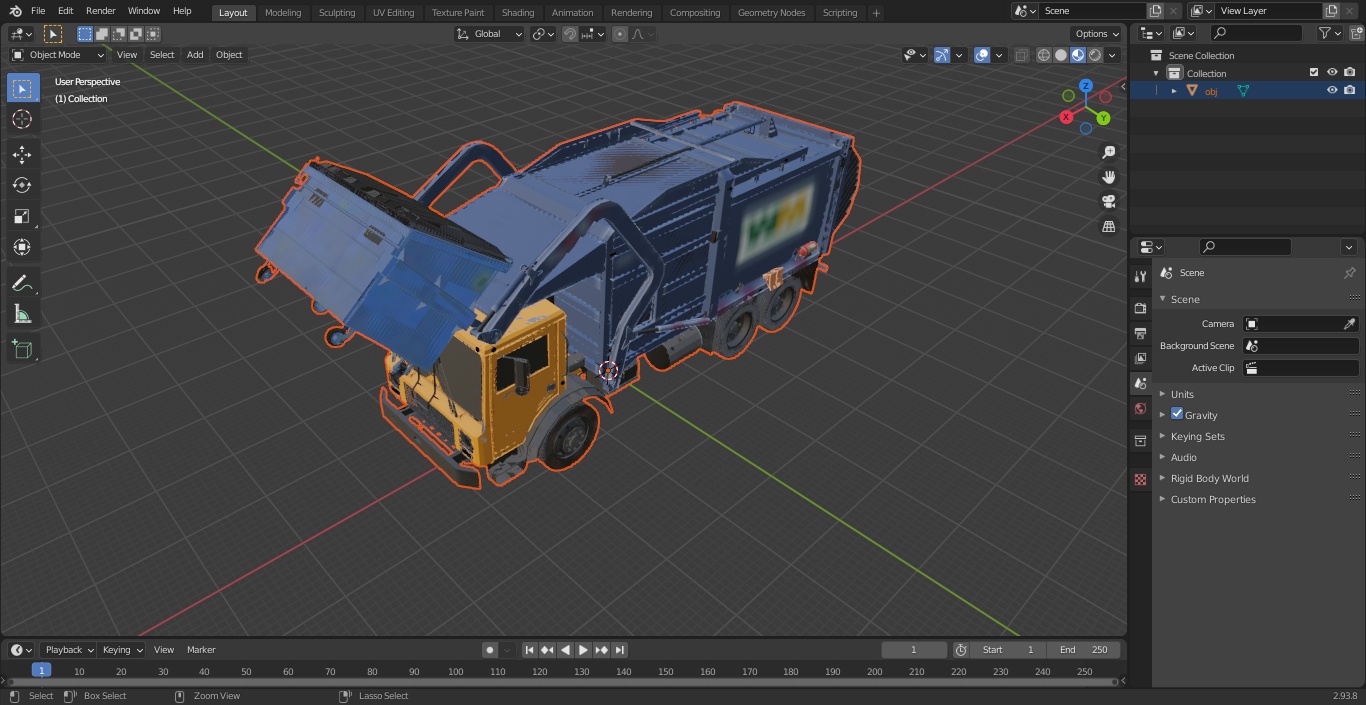Toggle snapping magnet icon
The height and width of the screenshot is (705, 1366).
[x=570, y=34]
